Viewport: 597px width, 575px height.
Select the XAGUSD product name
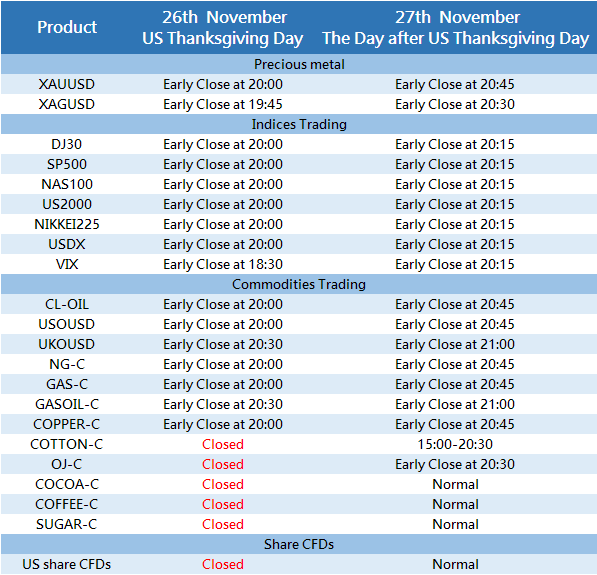[x=67, y=104]
